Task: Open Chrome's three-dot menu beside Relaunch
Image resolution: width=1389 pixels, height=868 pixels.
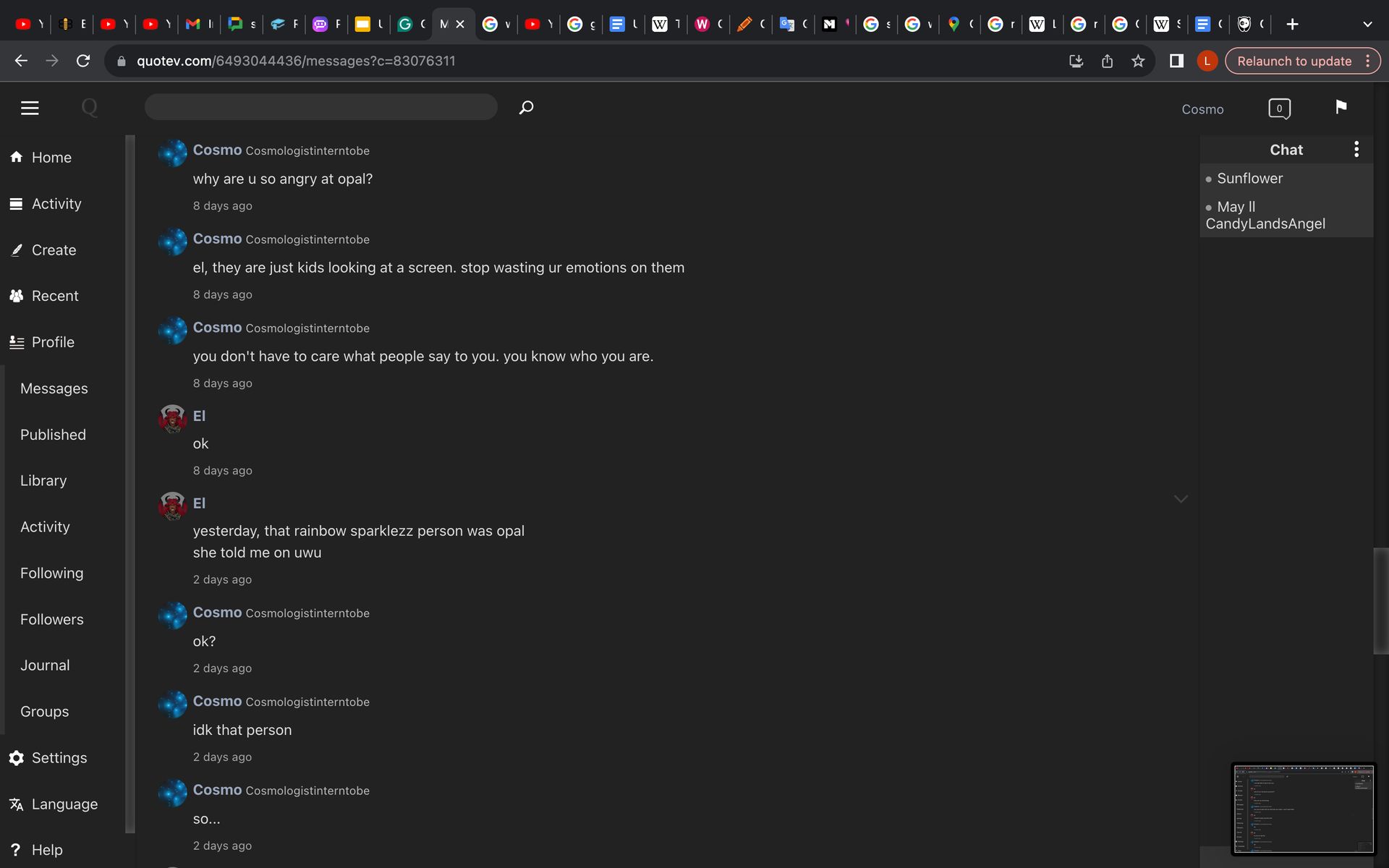Action: coord(1367,61)
